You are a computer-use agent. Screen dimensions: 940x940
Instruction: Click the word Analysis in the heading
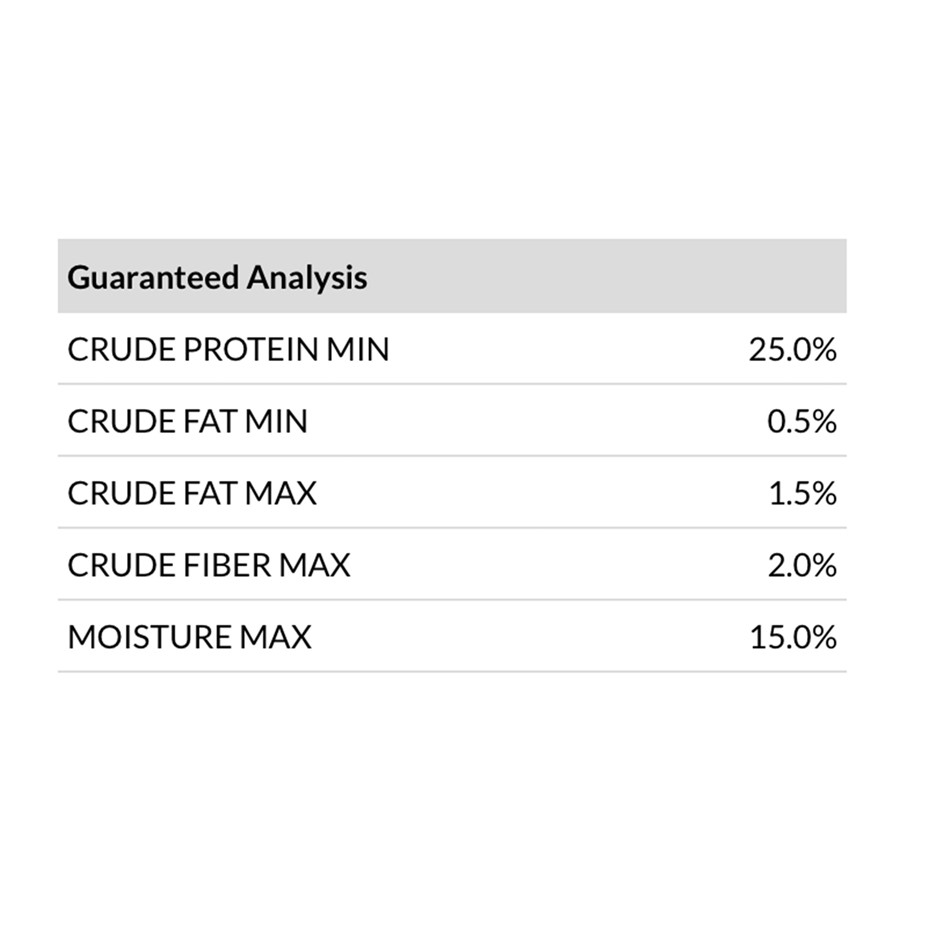307,277
